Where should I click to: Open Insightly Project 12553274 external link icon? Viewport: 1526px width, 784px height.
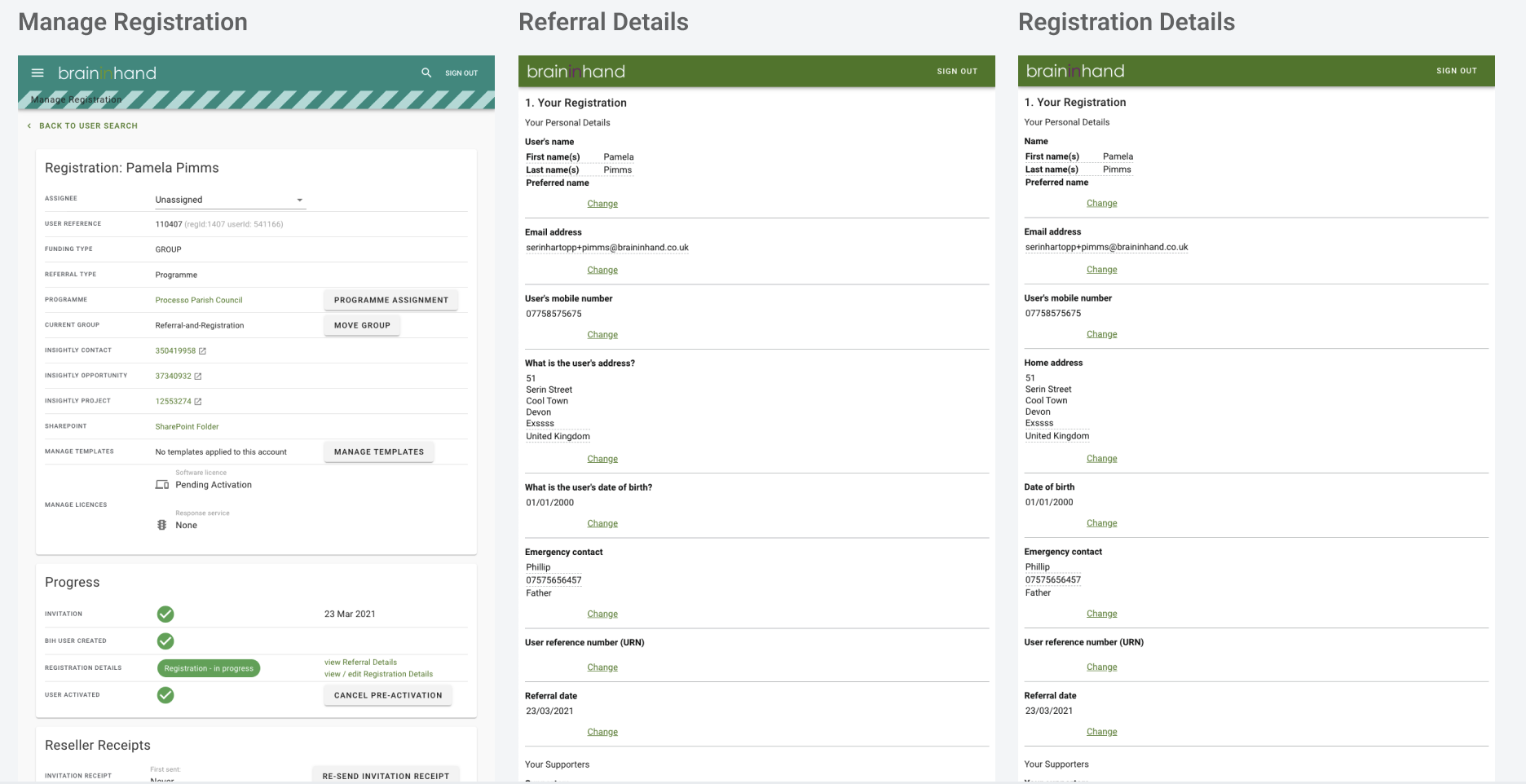198,402
